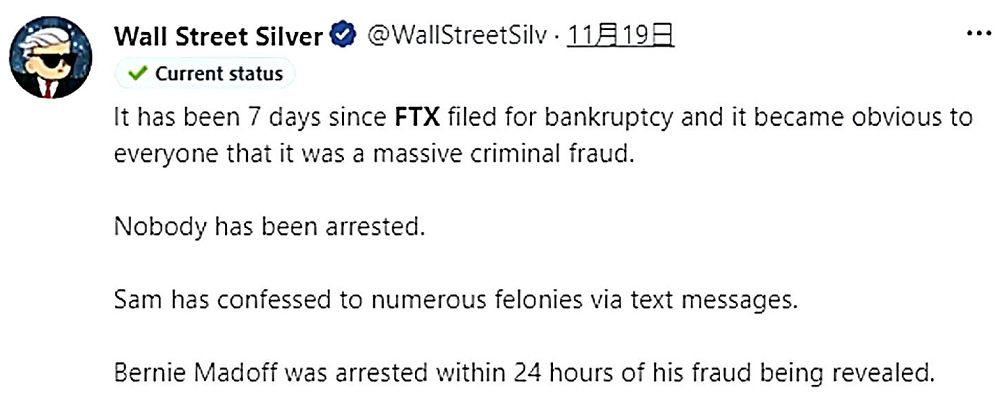Open the 11月19日 post date link
Image resolution: width=1000 pixels, height=401 pixels.
tap(621, 37)
